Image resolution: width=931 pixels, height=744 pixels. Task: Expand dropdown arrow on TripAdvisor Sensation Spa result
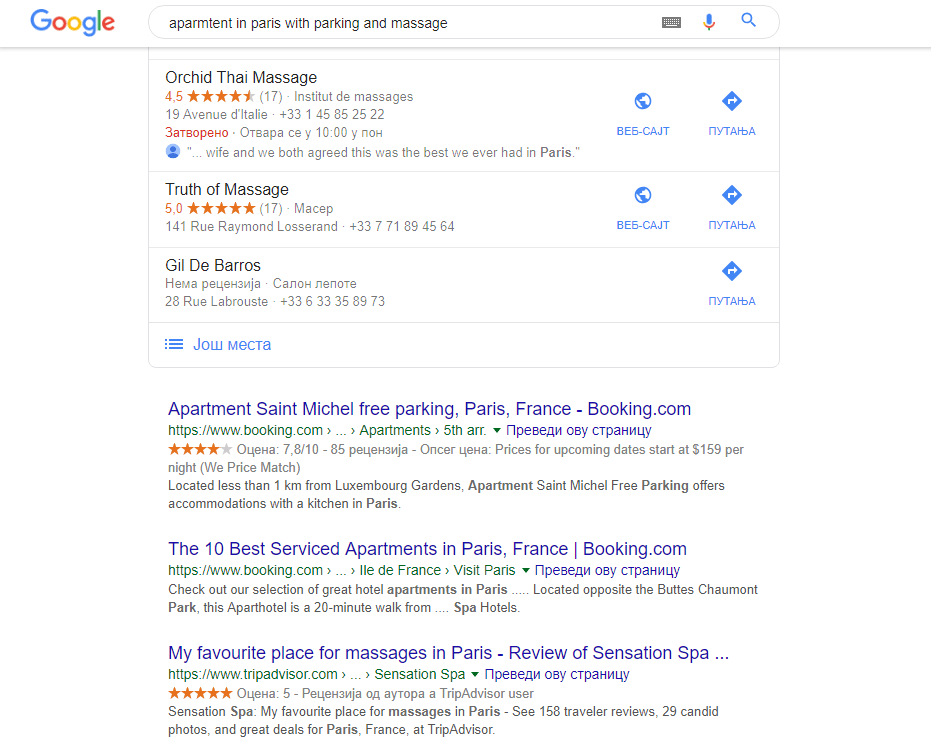point(475,674)
